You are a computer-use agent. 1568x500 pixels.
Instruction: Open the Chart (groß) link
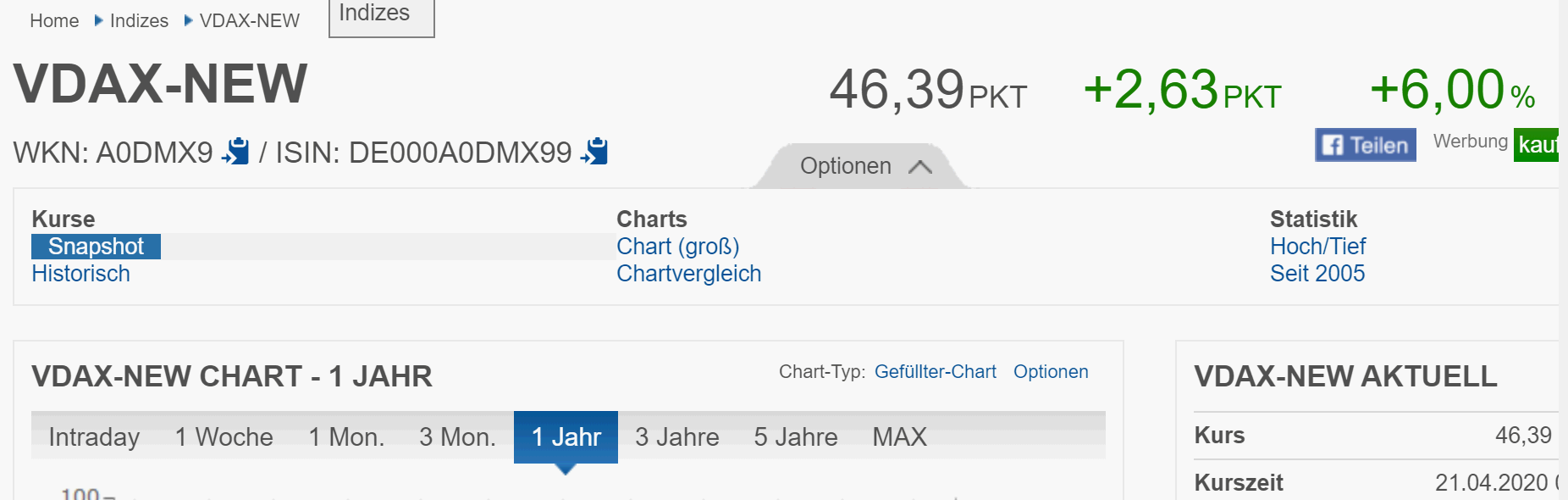tap(677, 247)
